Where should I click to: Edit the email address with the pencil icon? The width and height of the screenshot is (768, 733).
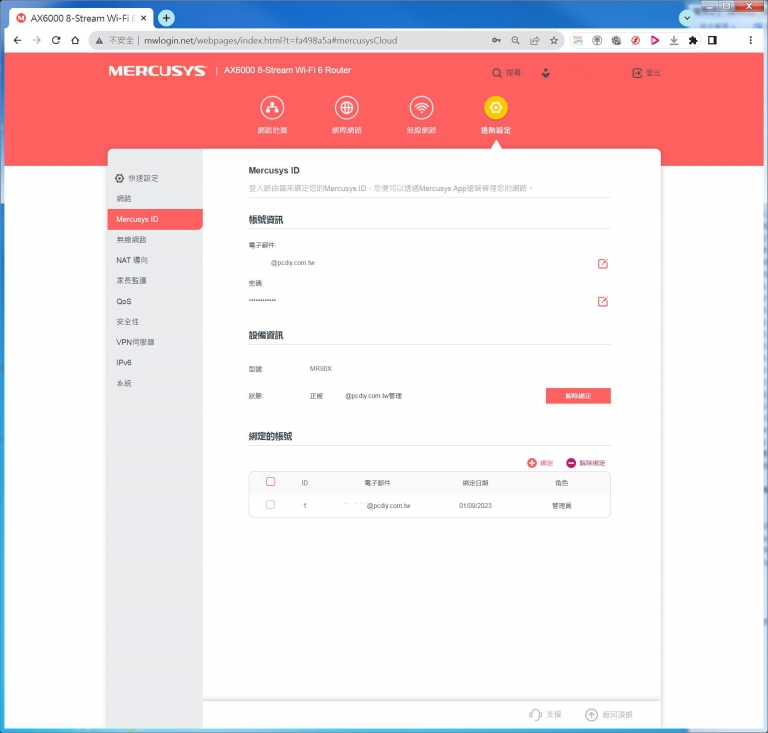pyautogui.click(x=602, y=263)
